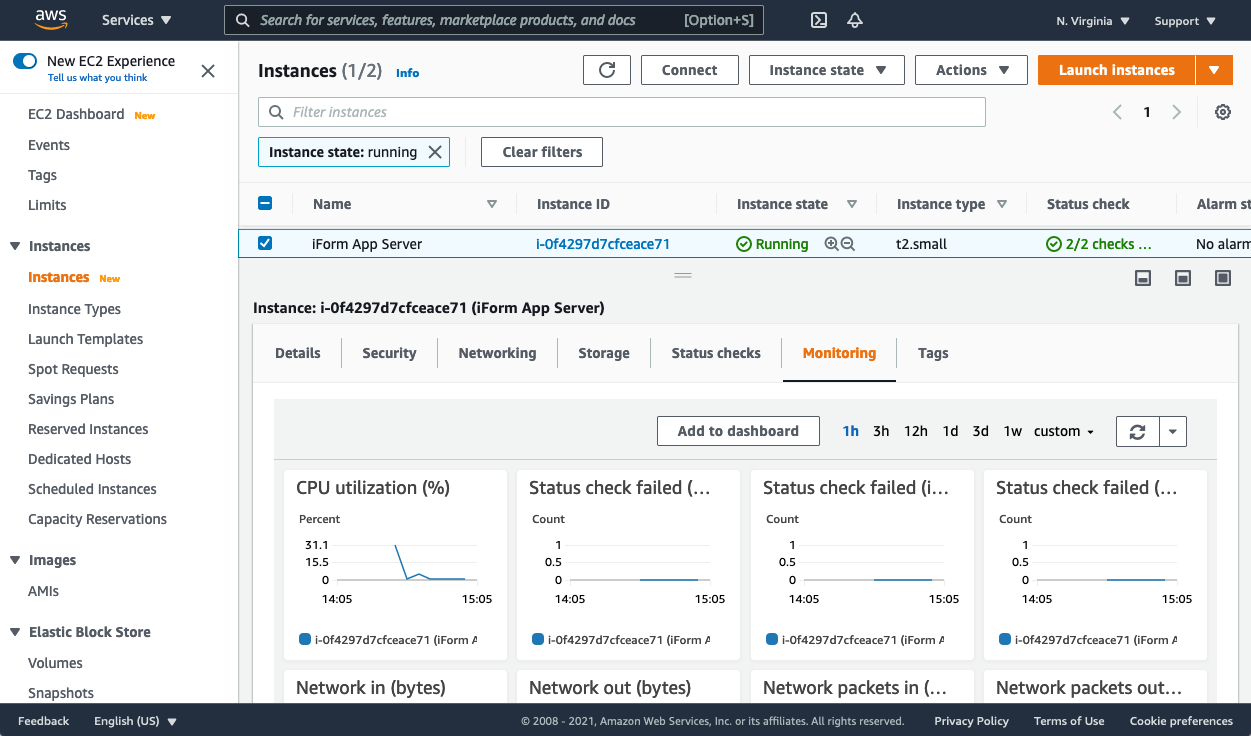Switch to the Tags tab
This screenshot has width=1251, height=736.
pyautogui.click(x=933, y=353)
